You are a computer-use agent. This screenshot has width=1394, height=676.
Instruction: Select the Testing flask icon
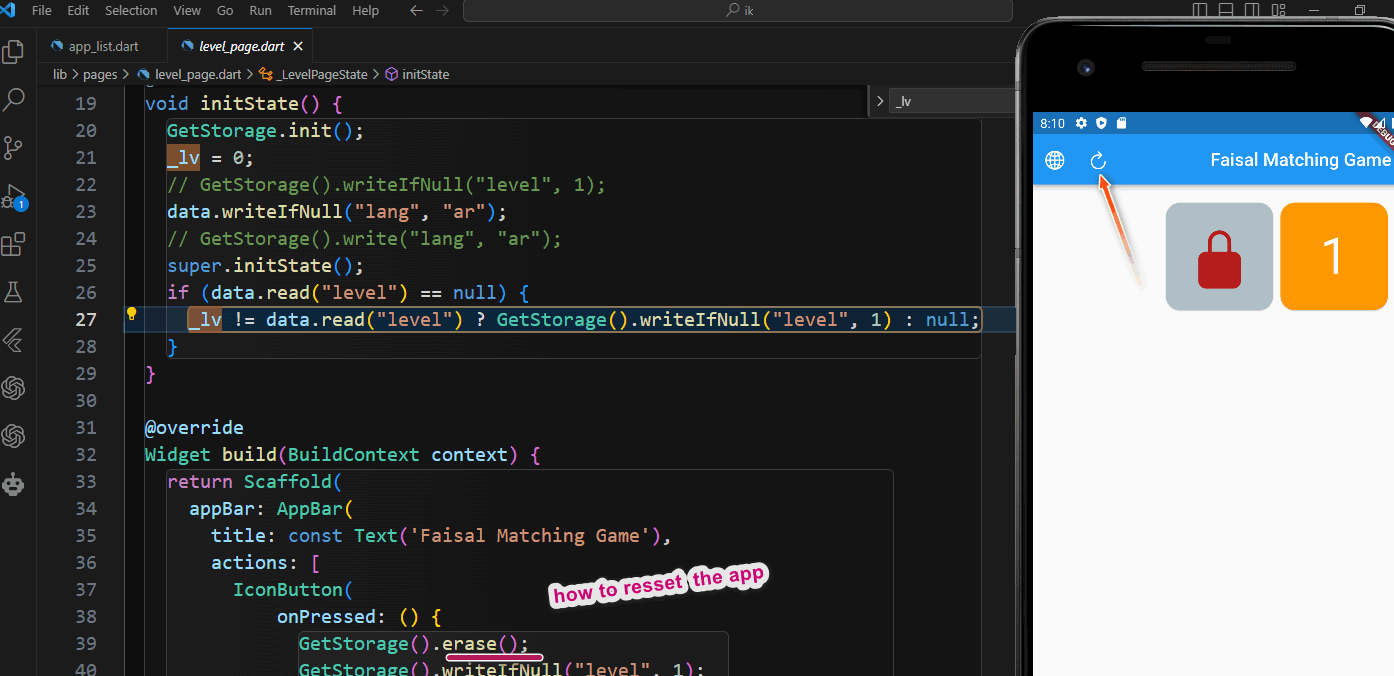pyautogui.click(x=14, y=291)
